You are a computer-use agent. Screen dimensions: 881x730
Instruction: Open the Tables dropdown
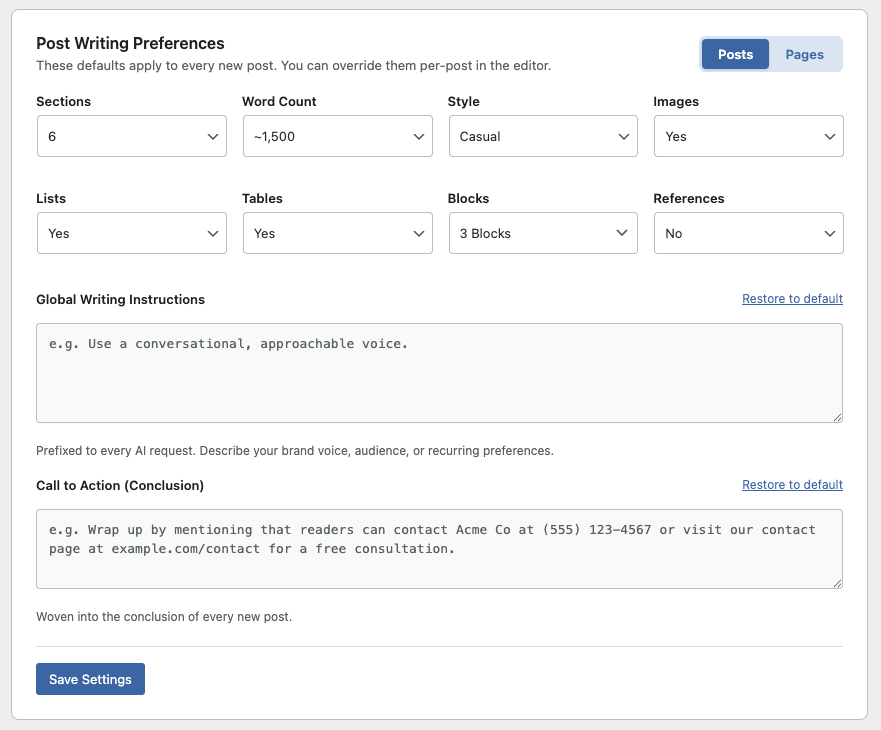coord(338,233)
